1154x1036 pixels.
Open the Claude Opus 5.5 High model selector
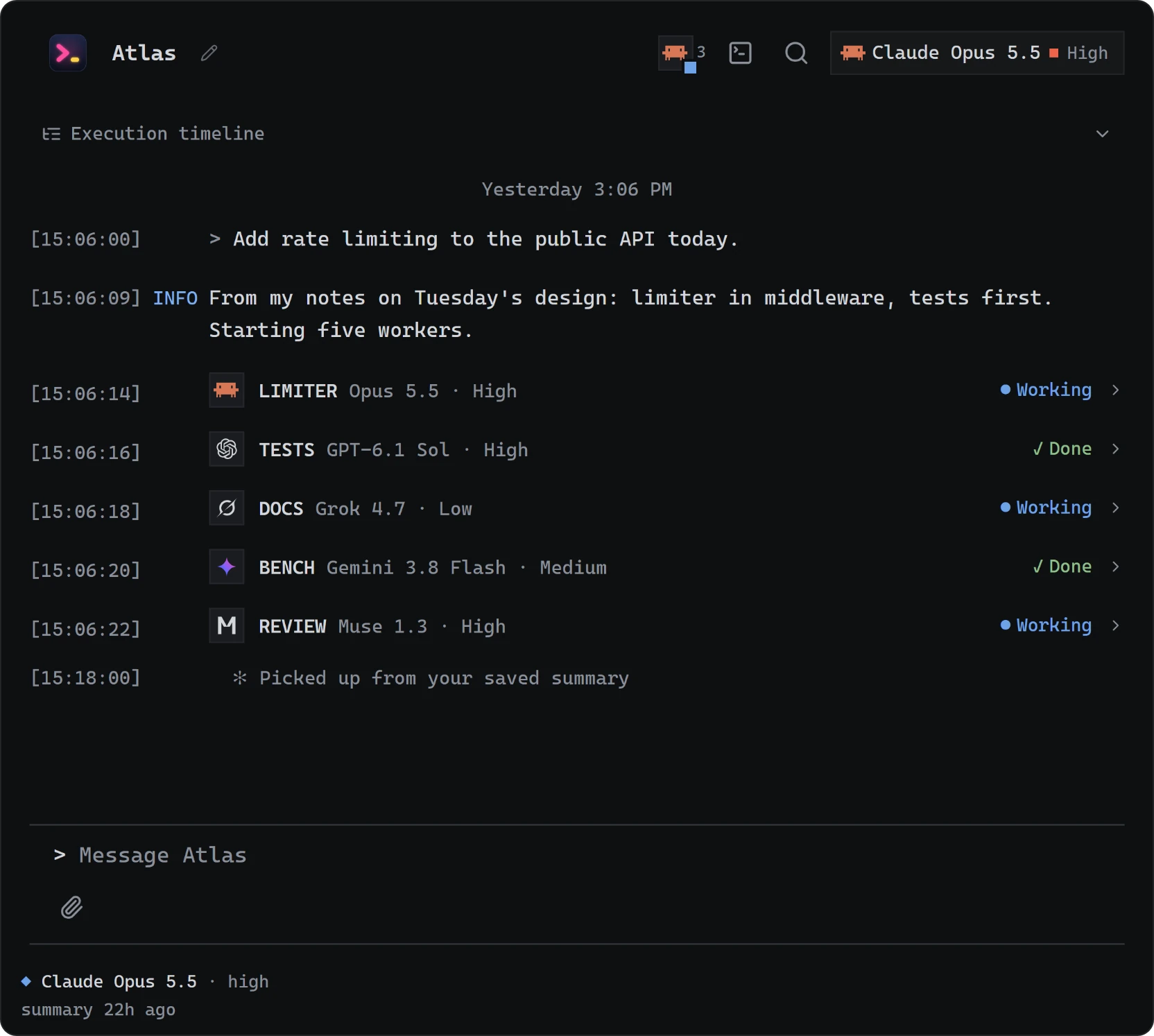[977, 53]
